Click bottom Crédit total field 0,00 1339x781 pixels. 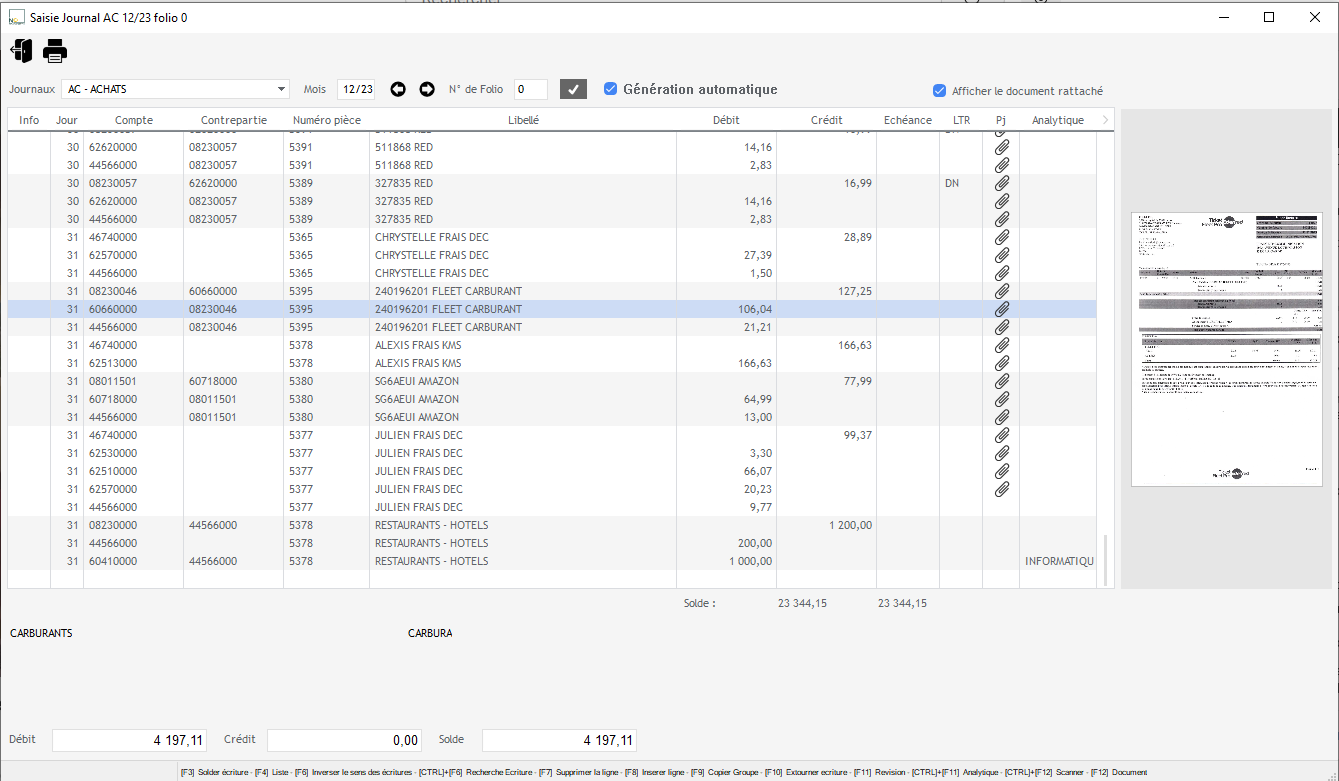[344, 740]
